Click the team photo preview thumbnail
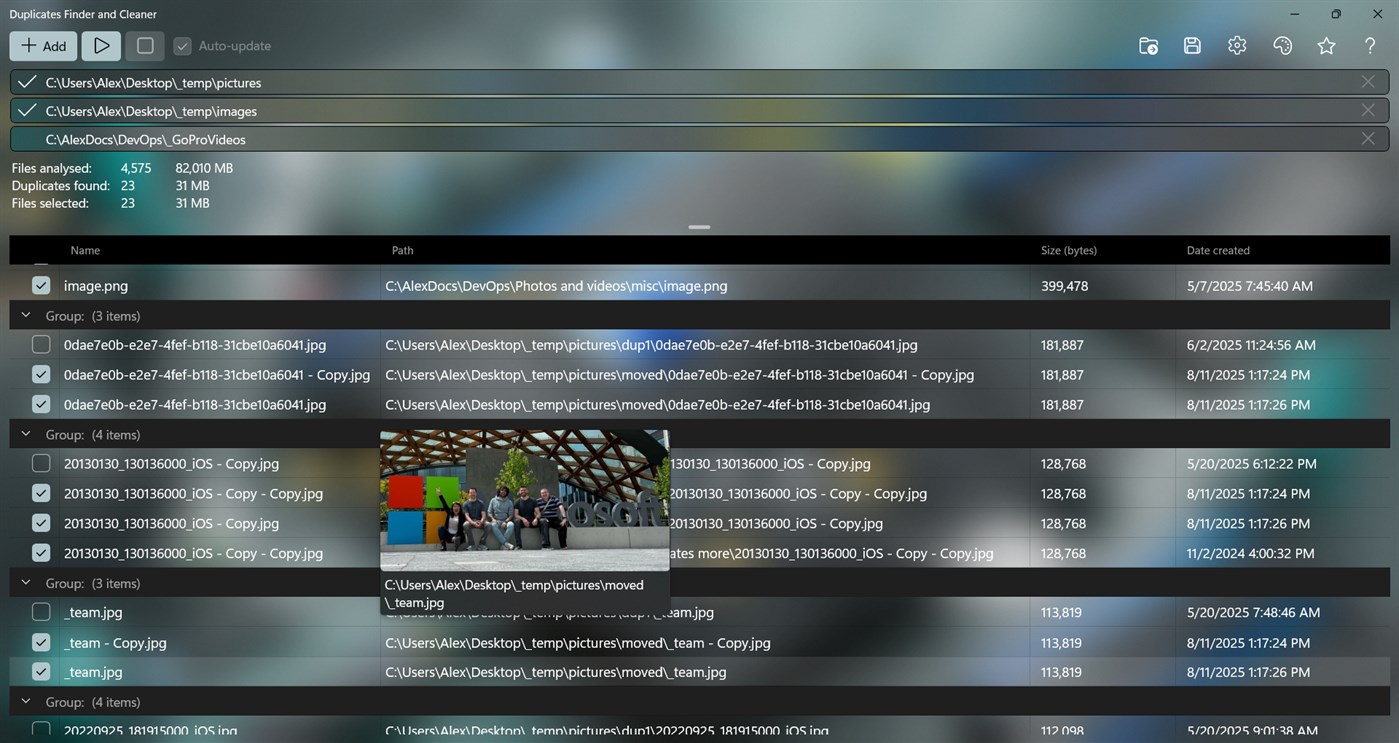 (523, 500)
